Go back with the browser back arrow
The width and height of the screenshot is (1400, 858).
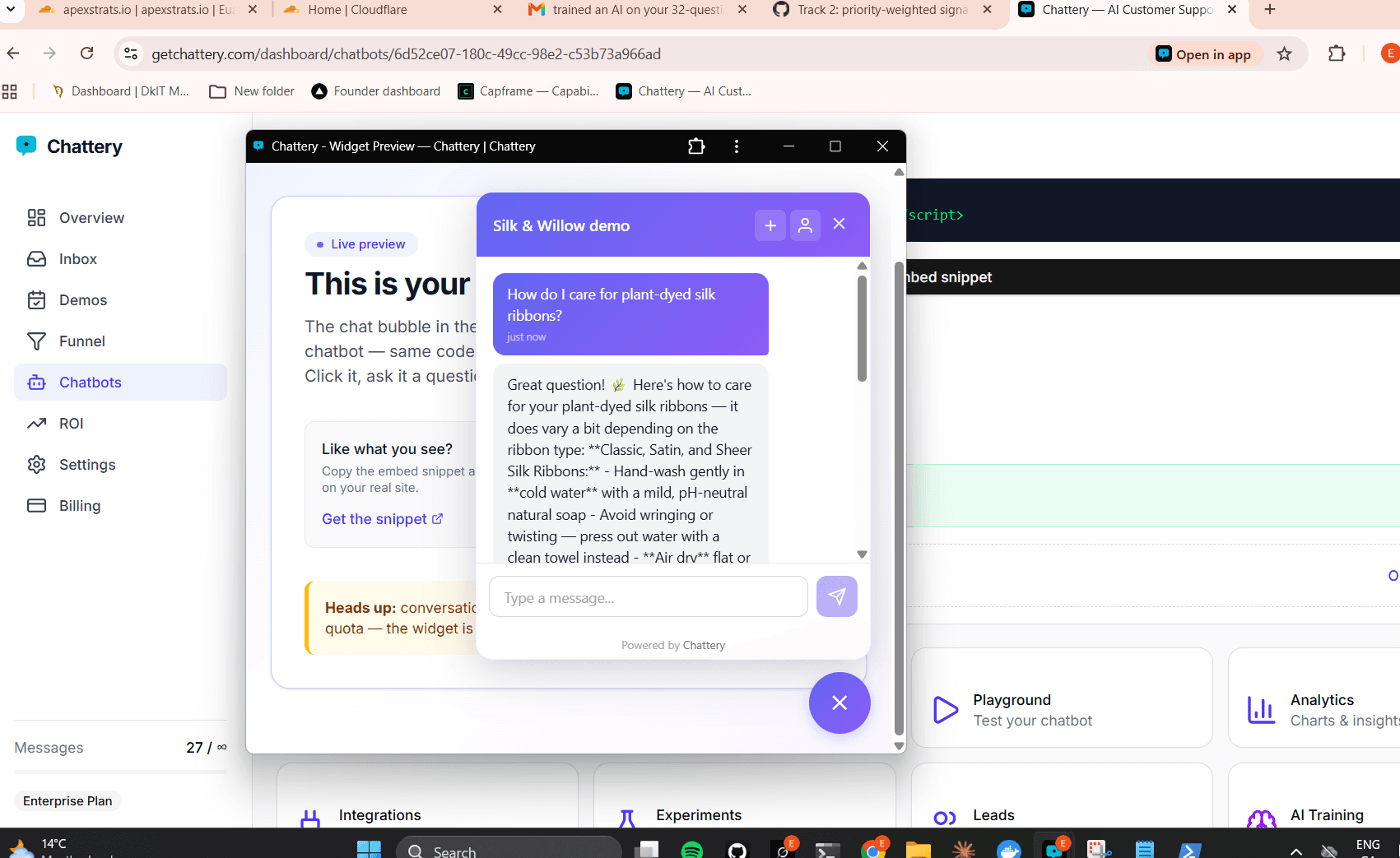13,53
